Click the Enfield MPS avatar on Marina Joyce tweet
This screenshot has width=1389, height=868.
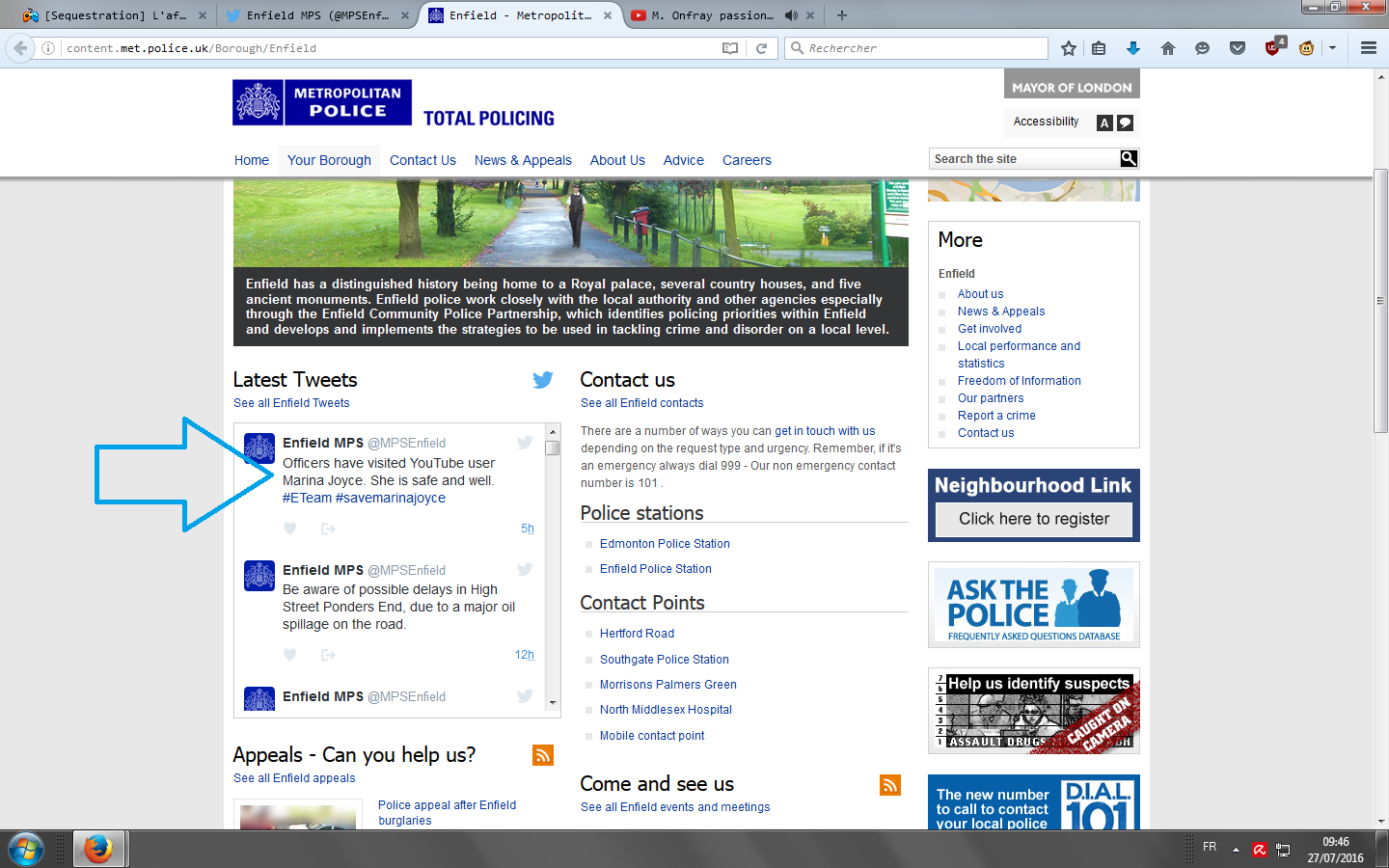(259, 448)
